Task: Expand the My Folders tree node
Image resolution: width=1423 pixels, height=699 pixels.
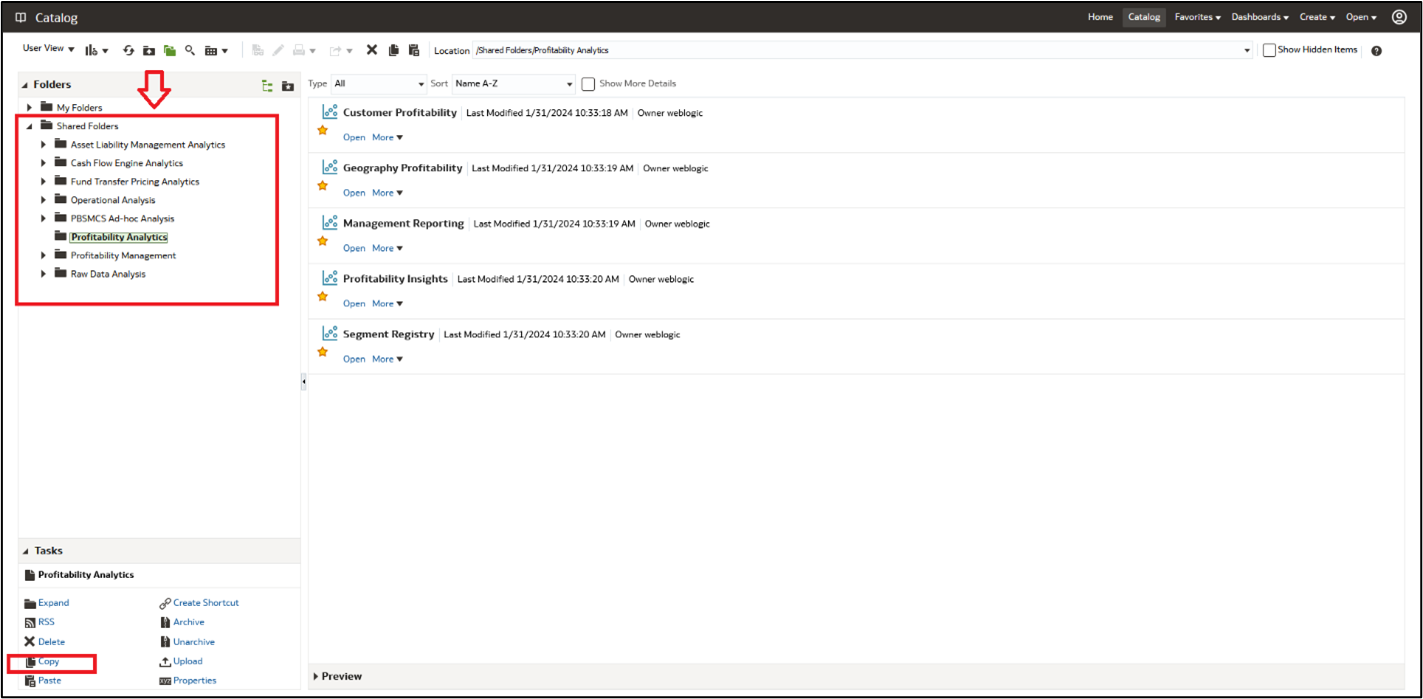Action: 30,108
